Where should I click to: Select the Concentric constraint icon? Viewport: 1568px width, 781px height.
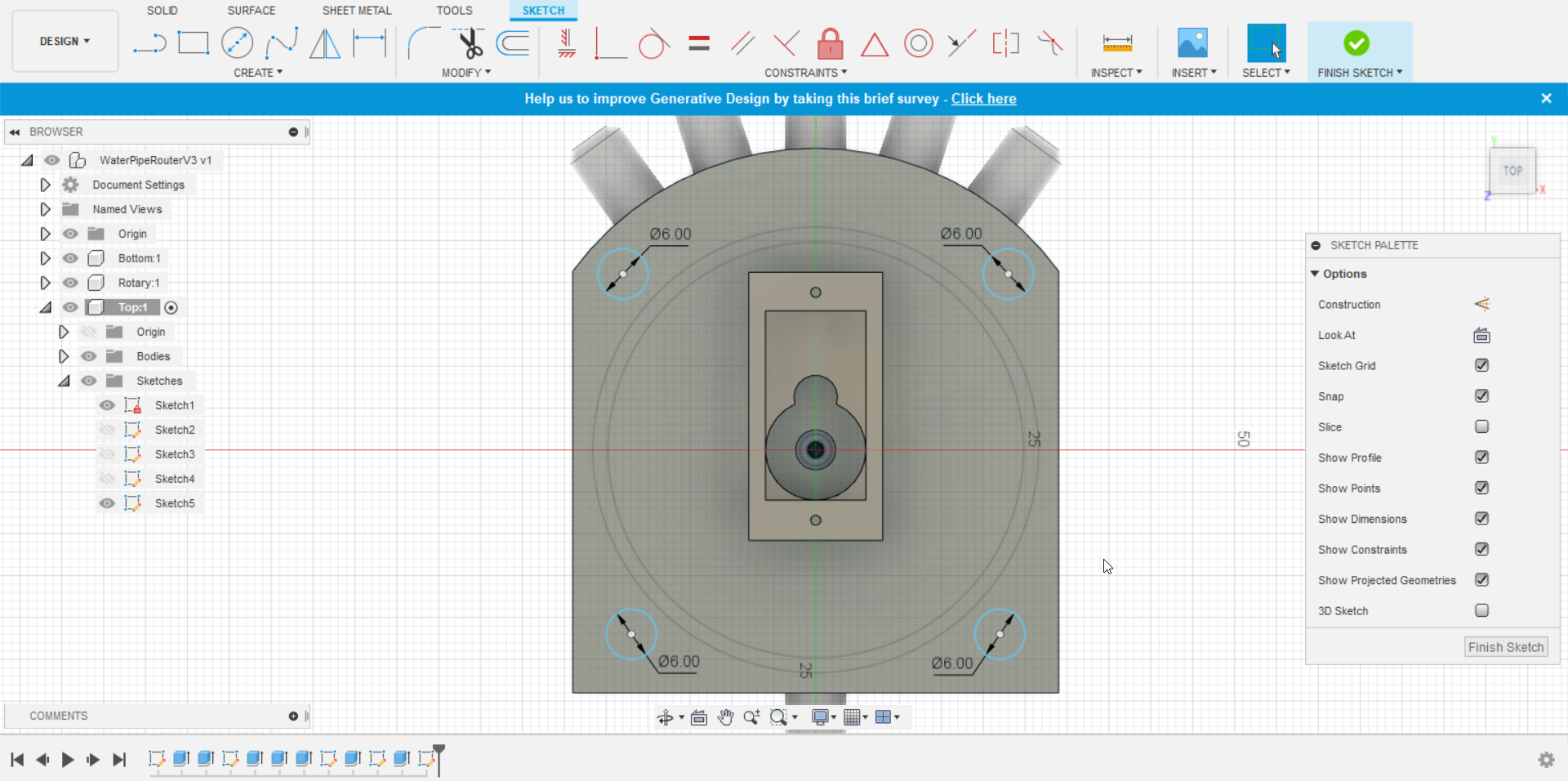919,43
